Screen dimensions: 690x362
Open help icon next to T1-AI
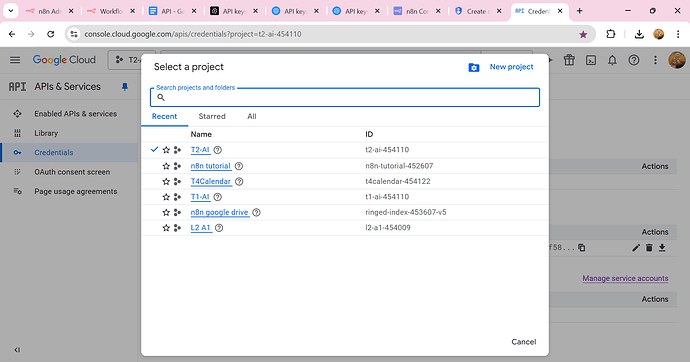[x=217, y=197]
